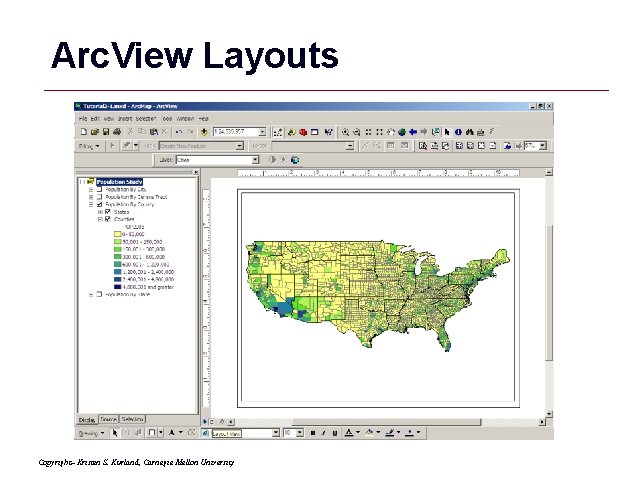Expand the Population By City group
The height and width of the screenshot is (480, 640).
[91, 189]
